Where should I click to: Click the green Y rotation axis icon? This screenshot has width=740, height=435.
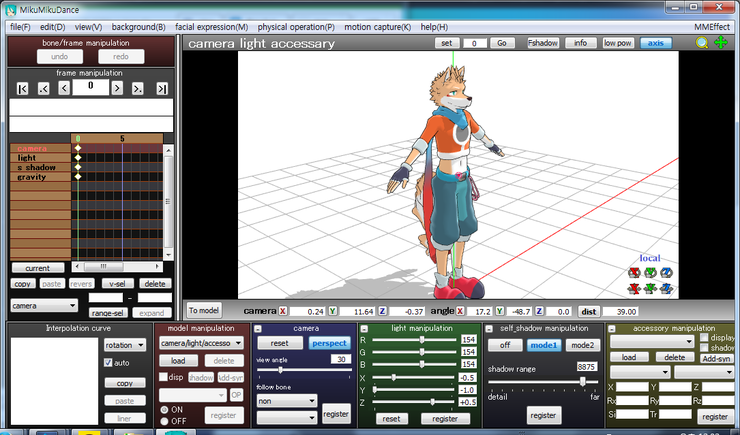[x=650, y=273]
